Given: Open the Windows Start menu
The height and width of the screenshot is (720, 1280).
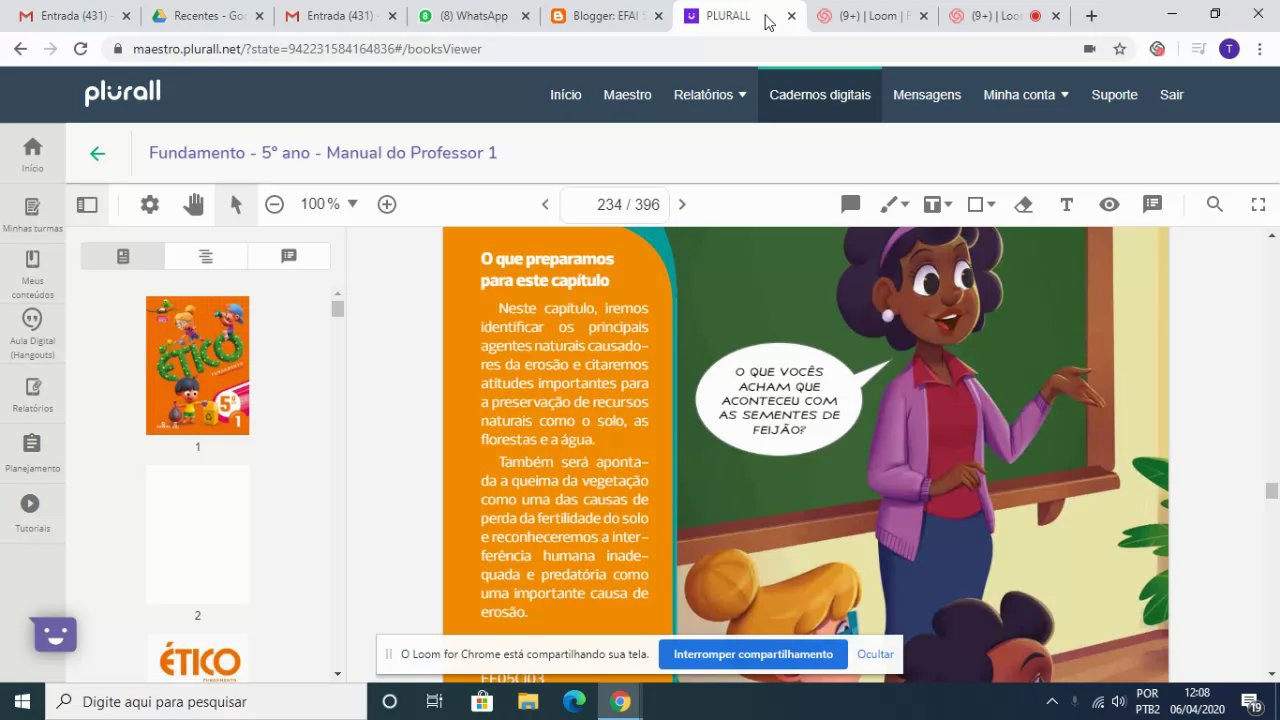Looking at the screenshot, I should [22, 702].
